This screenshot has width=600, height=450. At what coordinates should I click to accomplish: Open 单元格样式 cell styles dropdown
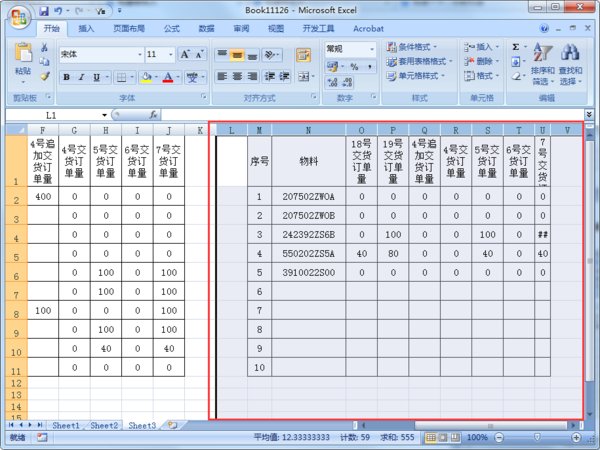(x=416, y=76)
